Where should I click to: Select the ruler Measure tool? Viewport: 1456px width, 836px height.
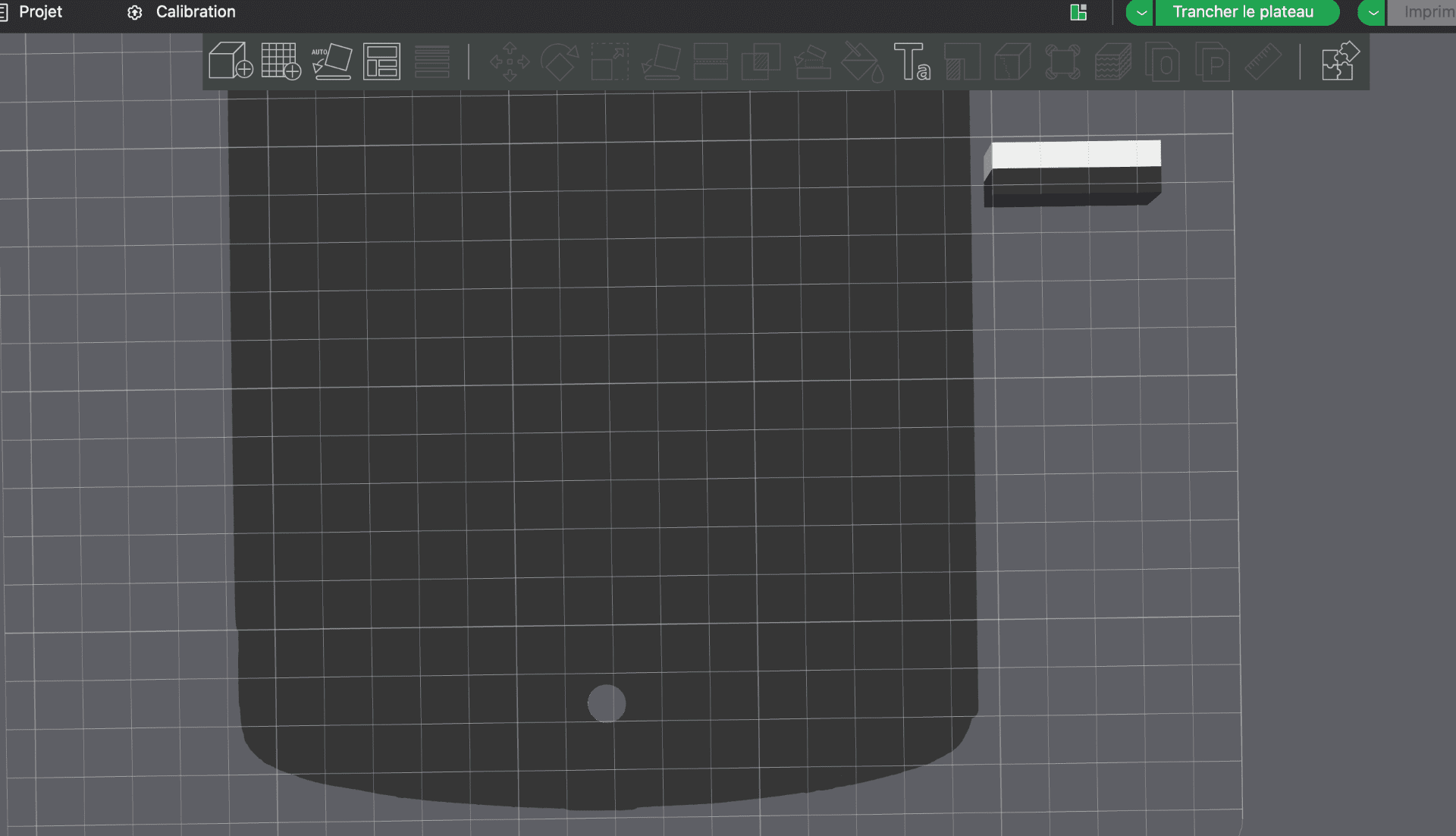point(1263,61)
